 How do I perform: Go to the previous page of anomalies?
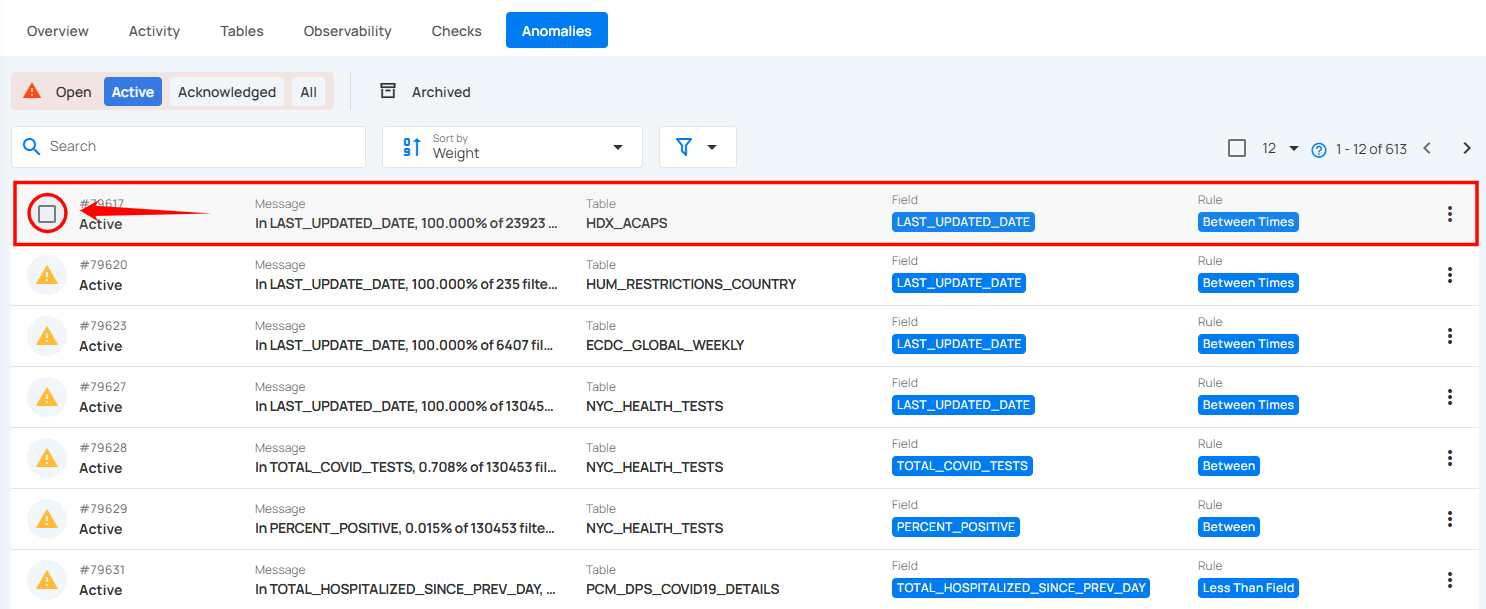click(x=1427, y=148)
